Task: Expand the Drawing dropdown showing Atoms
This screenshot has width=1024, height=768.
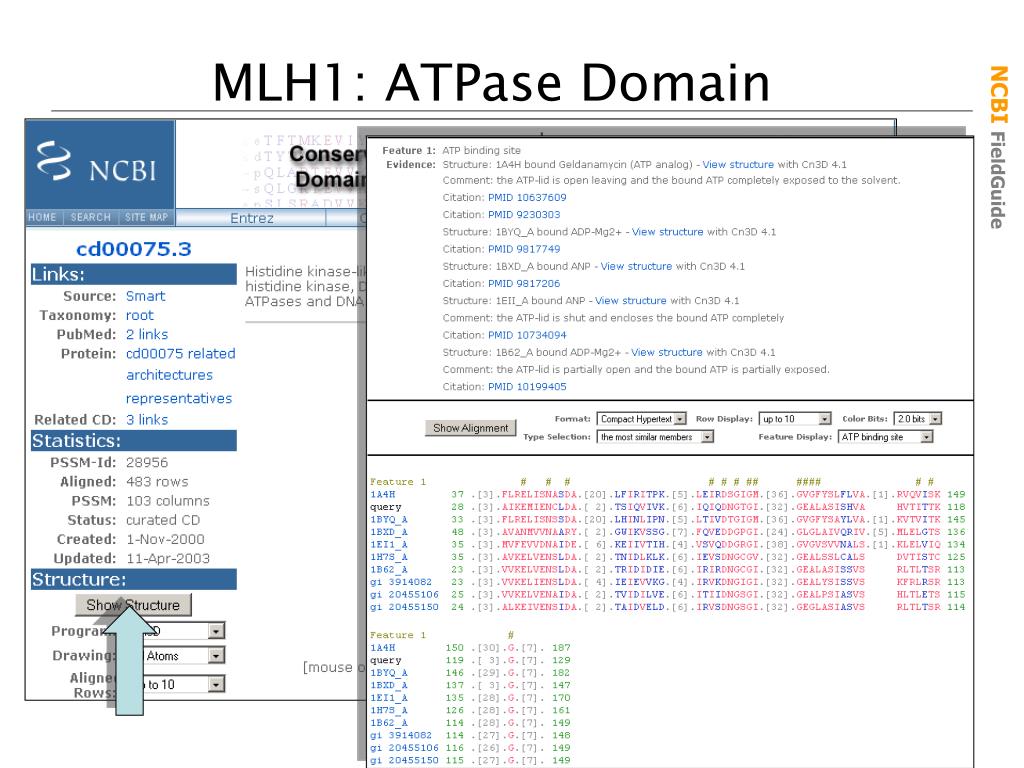Action: 216,656
